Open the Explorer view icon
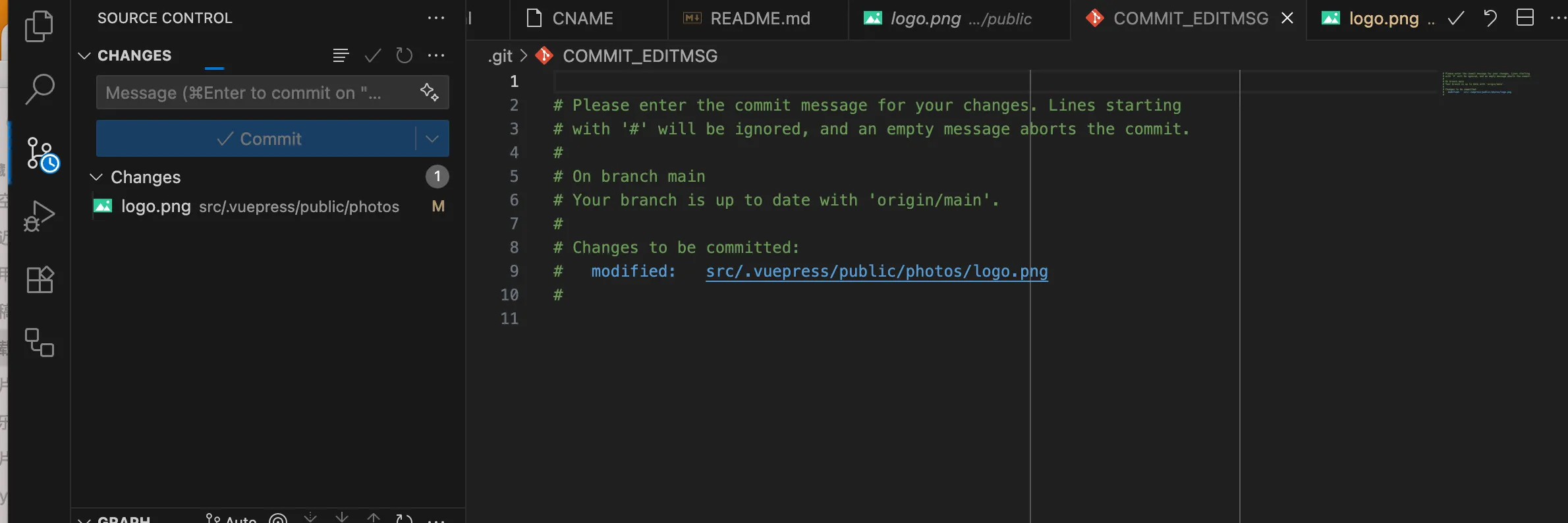The height and width of the screenshot is (523, 1568). pos(39,26)
